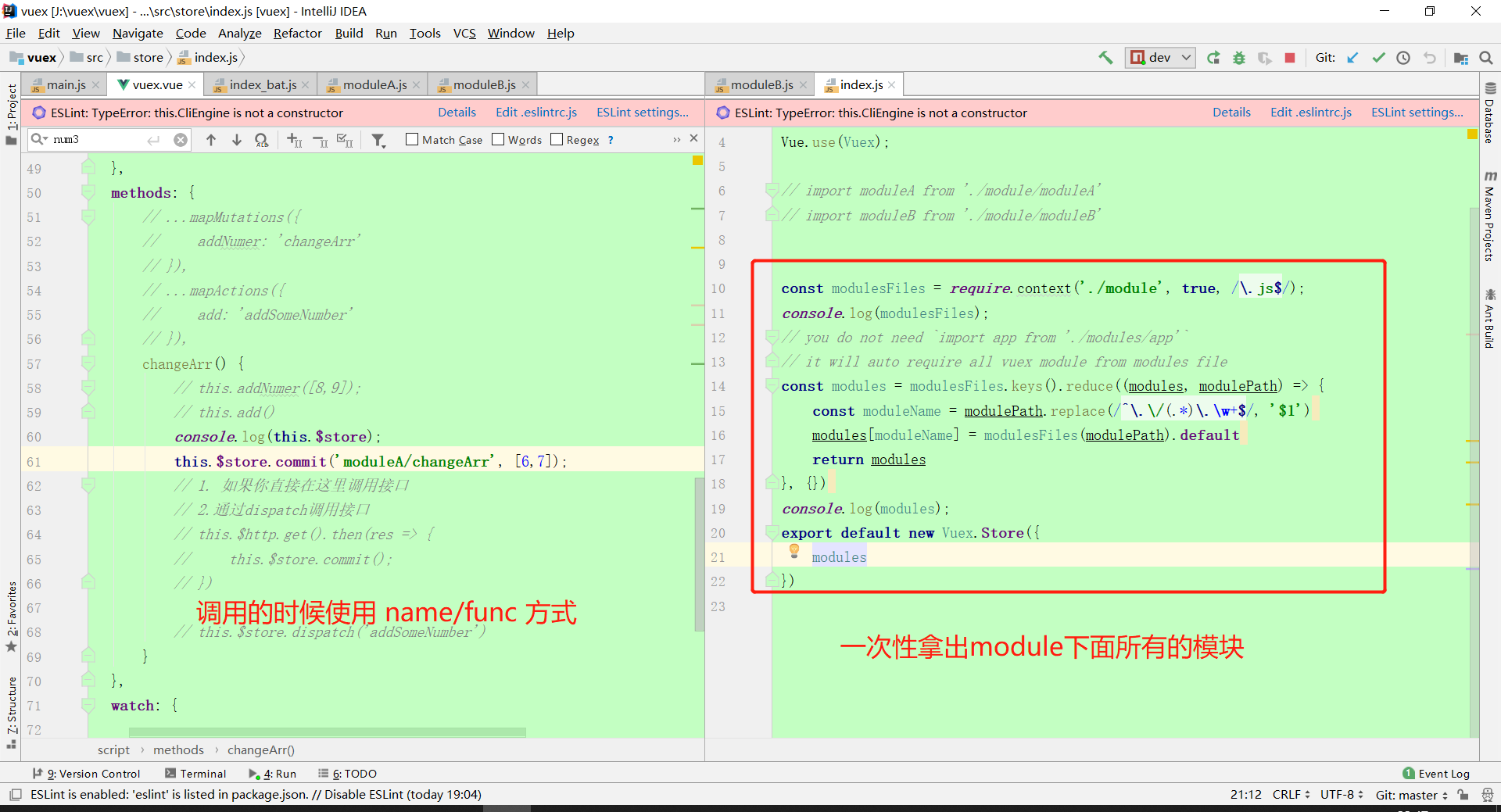The width and height of the screenshot is (1501, 812).
Task: Change UTF-8 file encoding
Action: coord(1342,794)
